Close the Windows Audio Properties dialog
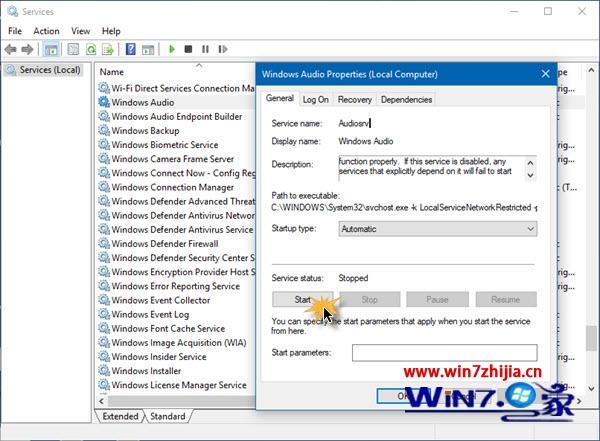 546,74
